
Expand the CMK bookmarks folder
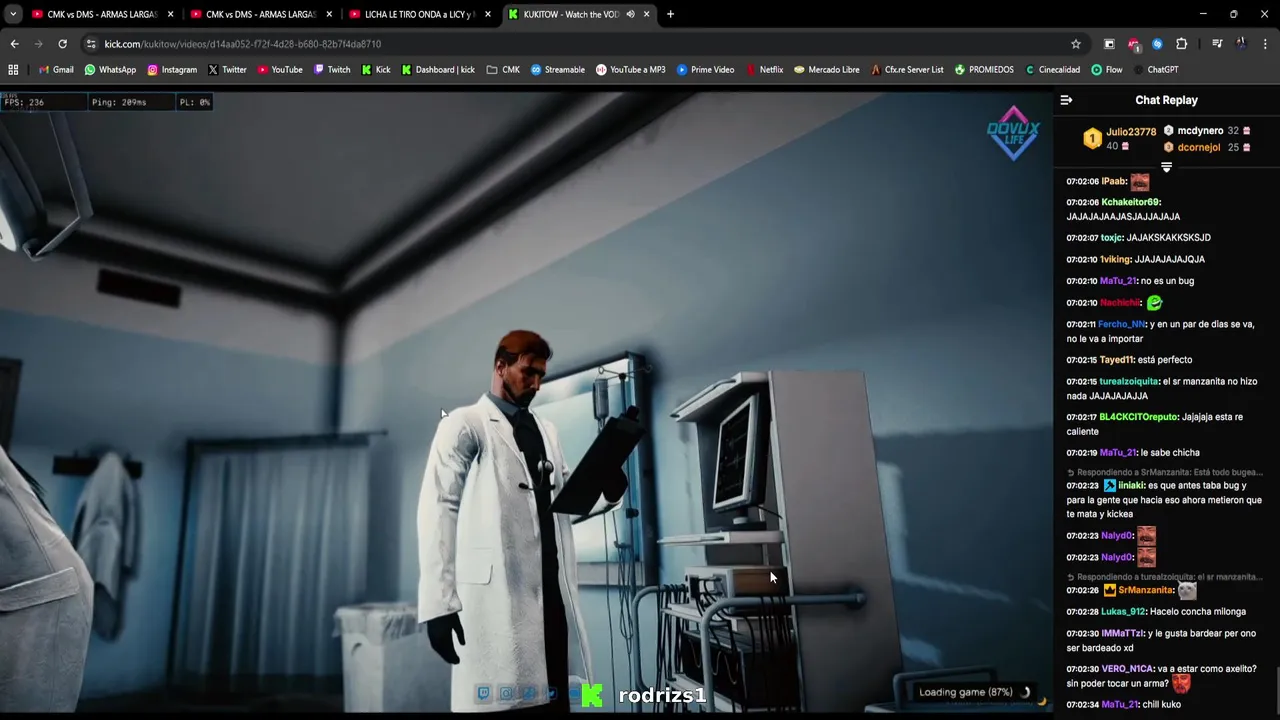(503, 70)
